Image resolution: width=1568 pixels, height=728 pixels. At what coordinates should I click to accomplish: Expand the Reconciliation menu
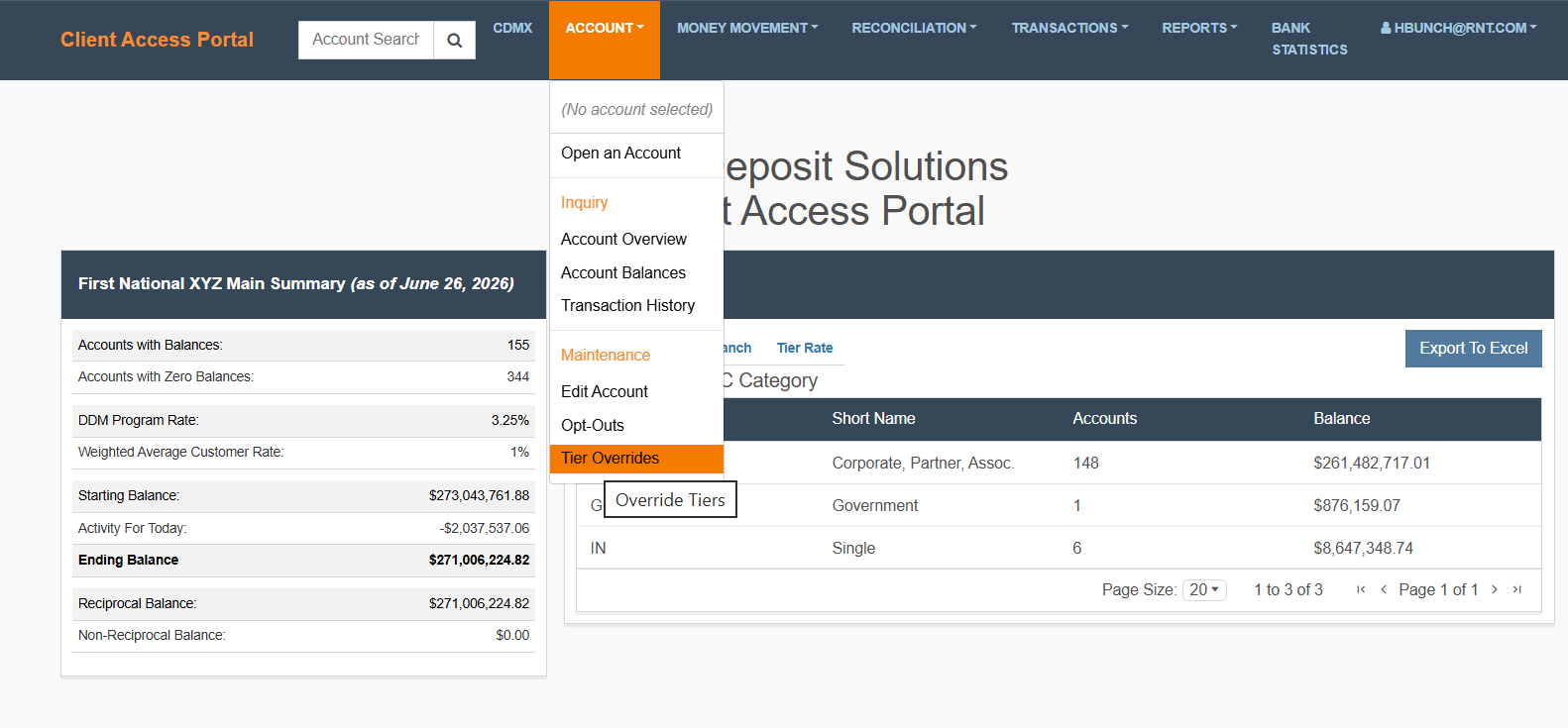pos(914,28)
